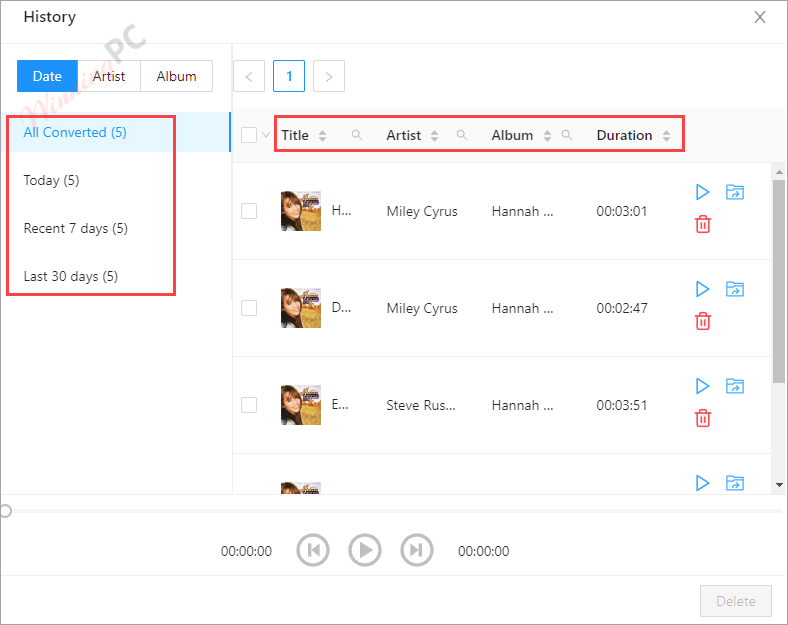The image size is (788, 625).
Task: Select Last 30 days (5) filter
Action: (x=116, y=276)
